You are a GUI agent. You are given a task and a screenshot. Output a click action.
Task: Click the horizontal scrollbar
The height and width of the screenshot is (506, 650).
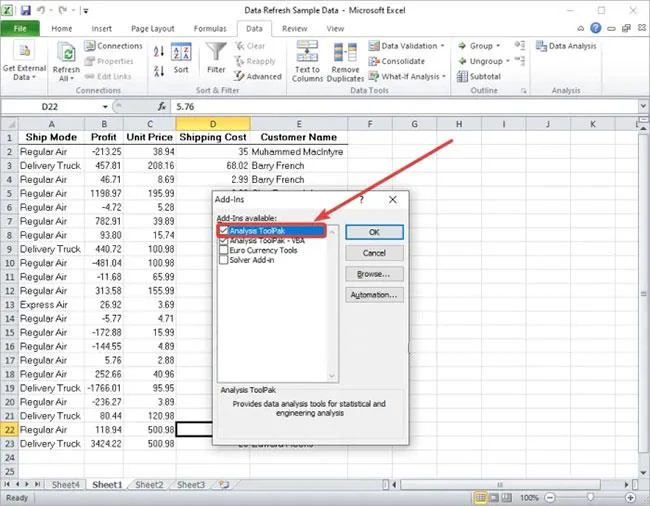[x=500, y=484]
